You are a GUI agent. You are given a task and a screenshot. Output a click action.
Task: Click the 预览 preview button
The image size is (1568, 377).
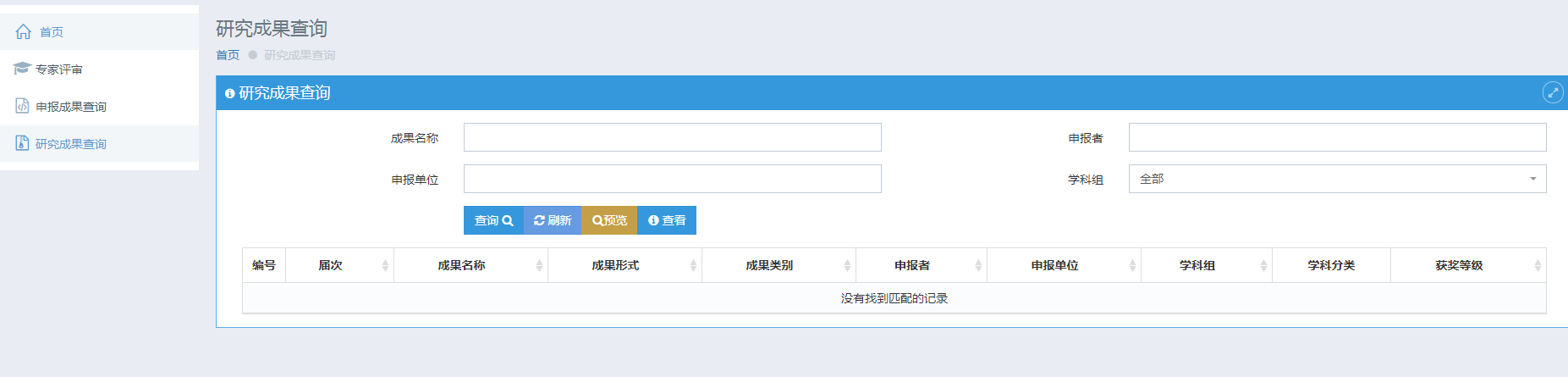tap(609, 220)
